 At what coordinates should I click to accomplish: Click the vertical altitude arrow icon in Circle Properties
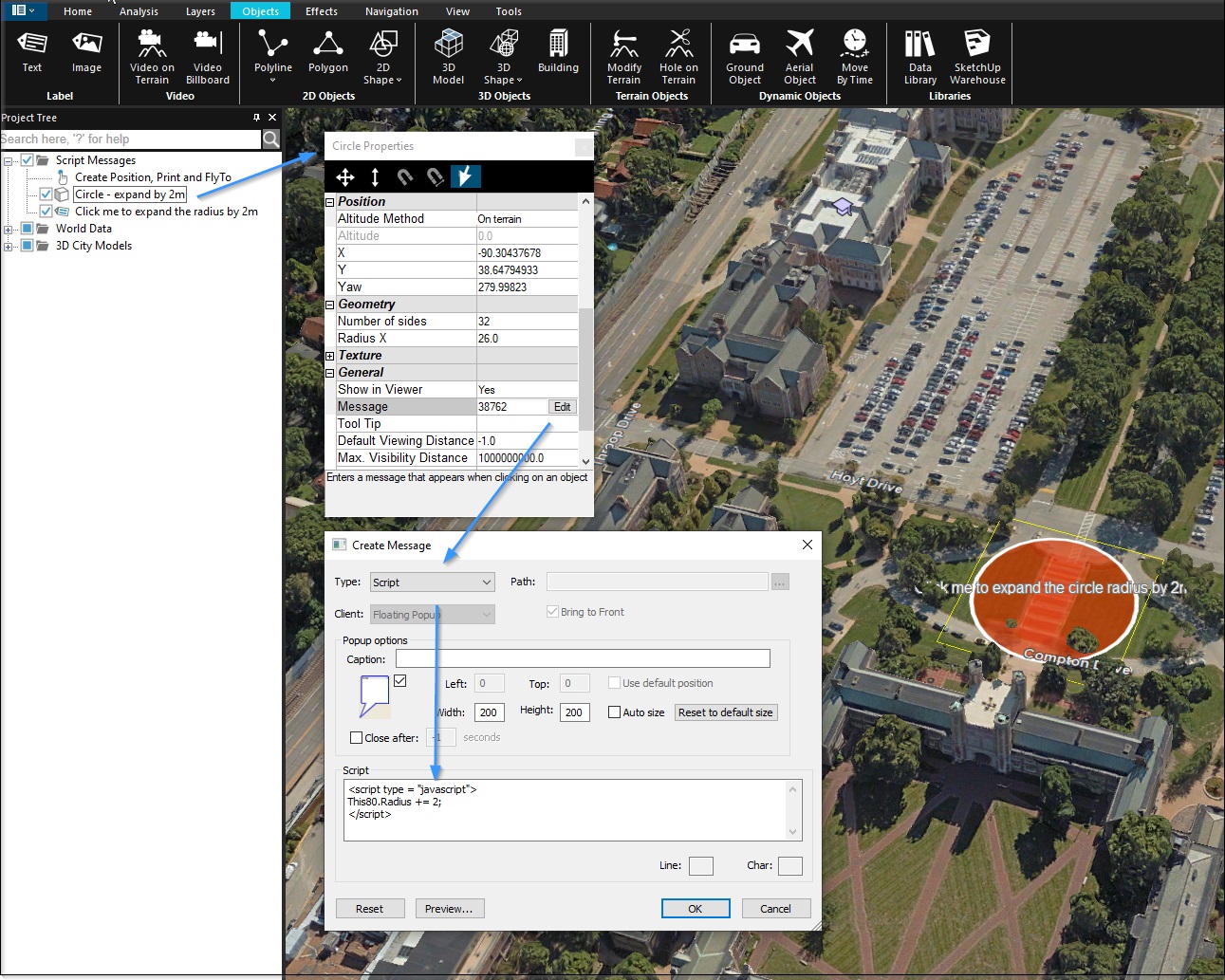click(x=375, y=176)
